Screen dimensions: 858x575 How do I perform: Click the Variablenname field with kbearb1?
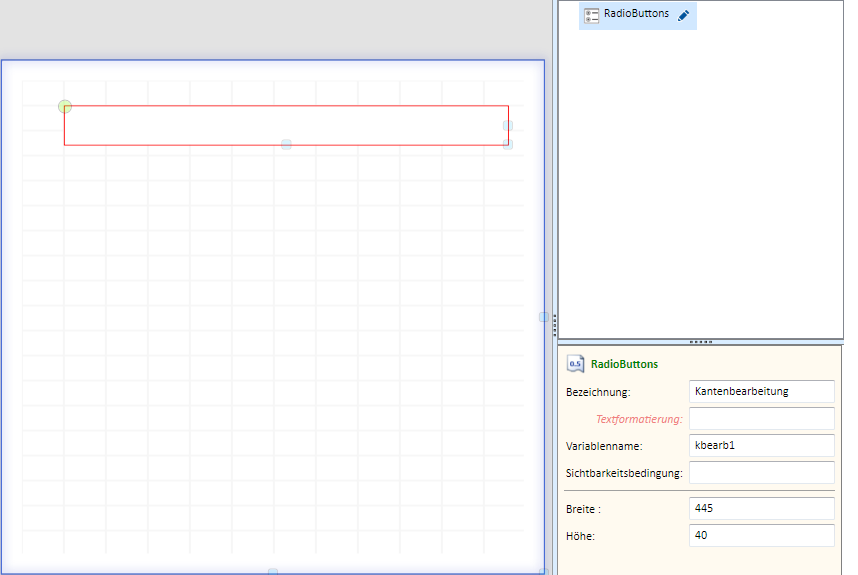[762, 445]
